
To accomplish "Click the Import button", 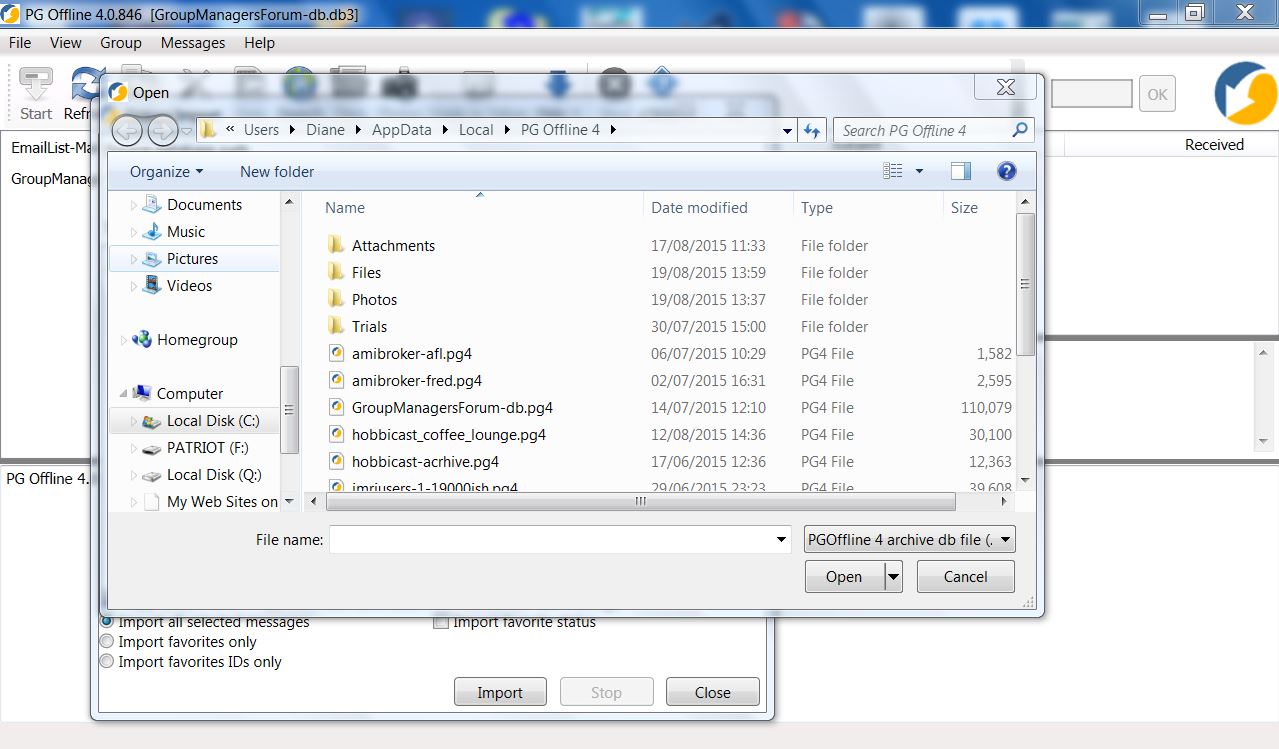I will point(500,692).
